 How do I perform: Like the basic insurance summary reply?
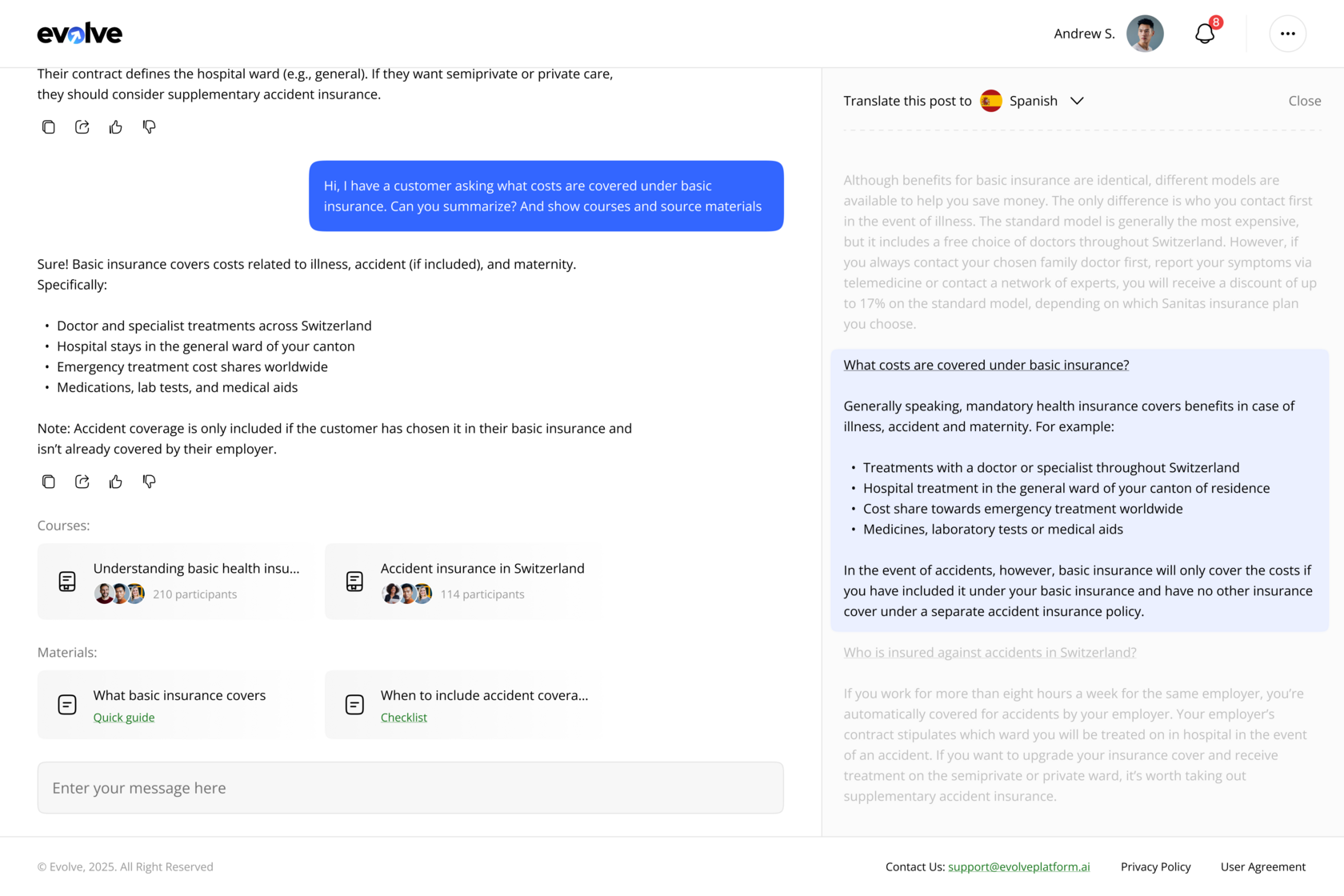tap(116, 481)
